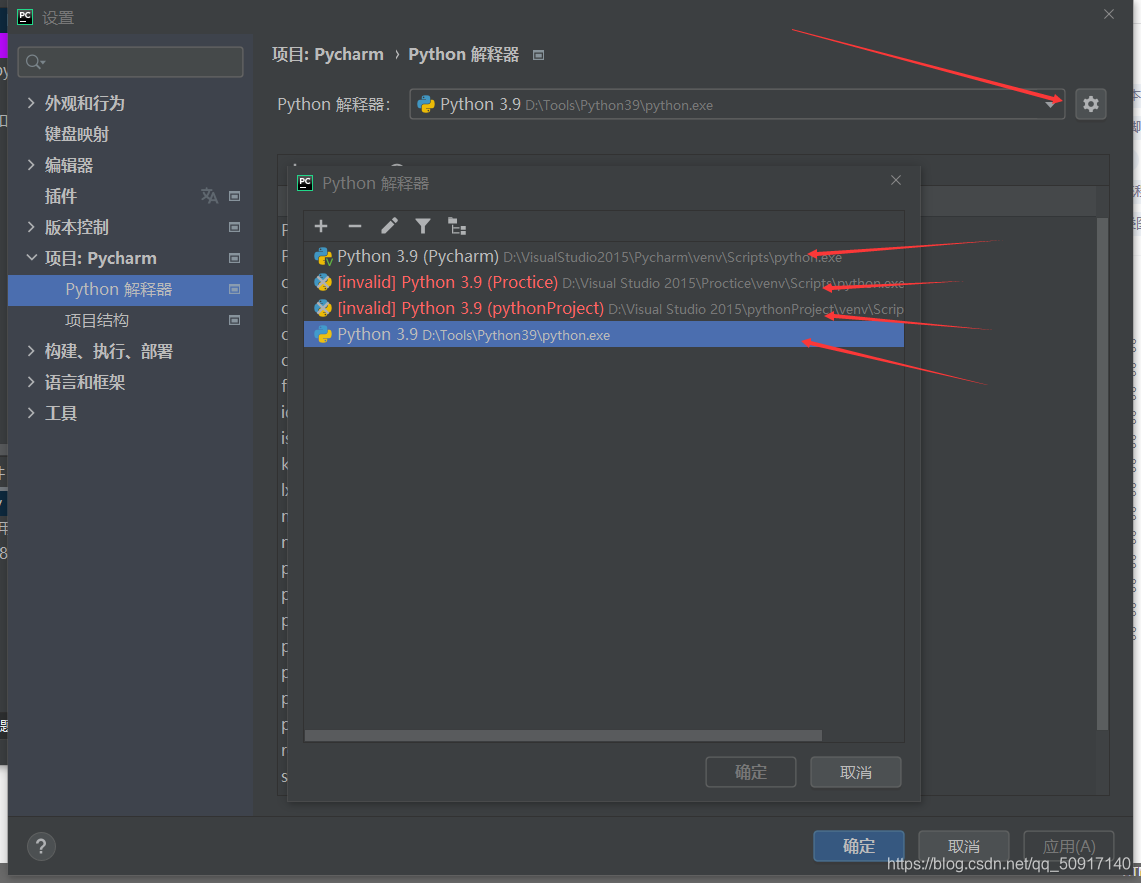Expand the 构建、执行、部署 section

coord(31,351)
